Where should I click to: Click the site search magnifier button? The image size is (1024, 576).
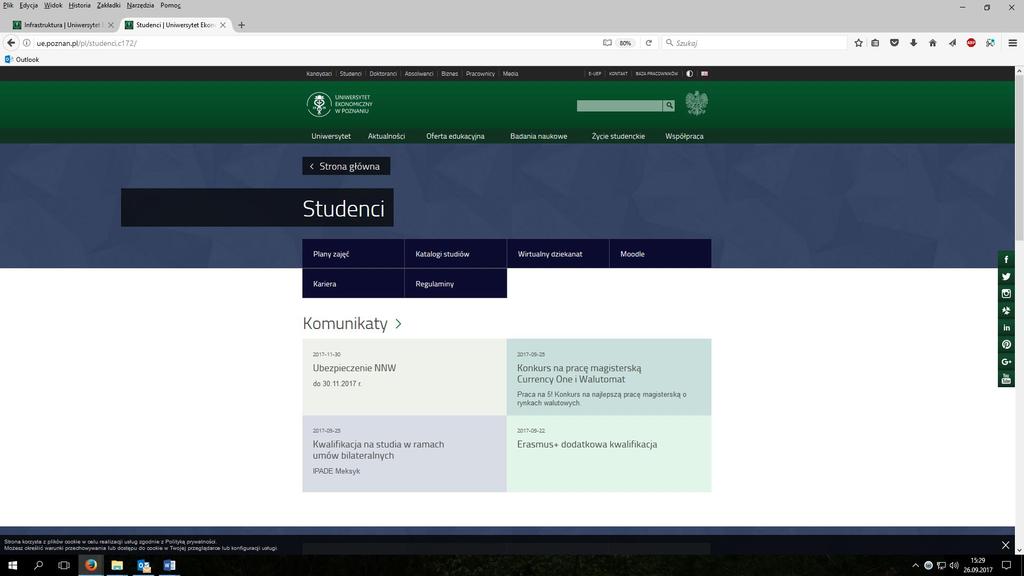[x=669, y=105]
